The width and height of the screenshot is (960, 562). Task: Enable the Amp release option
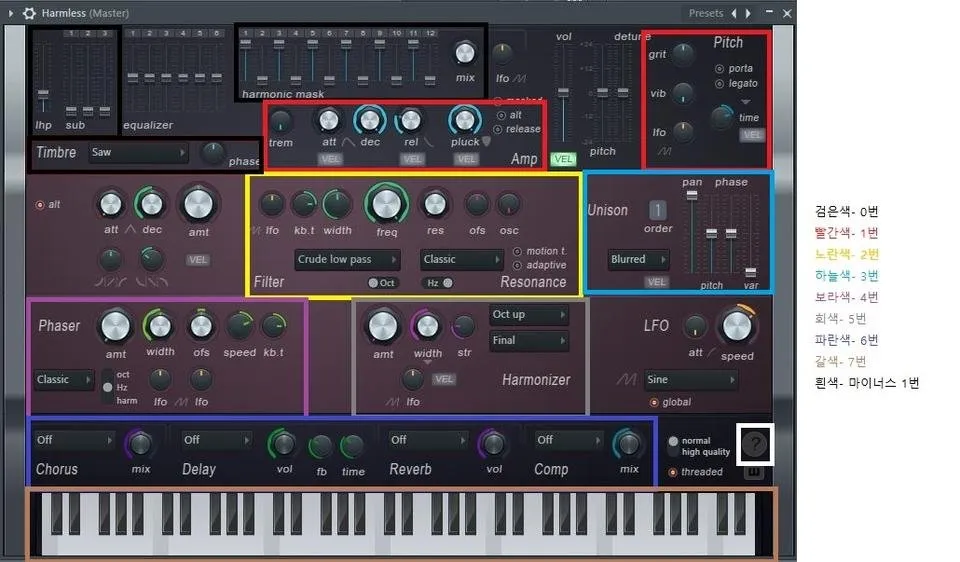coord(497,129)
